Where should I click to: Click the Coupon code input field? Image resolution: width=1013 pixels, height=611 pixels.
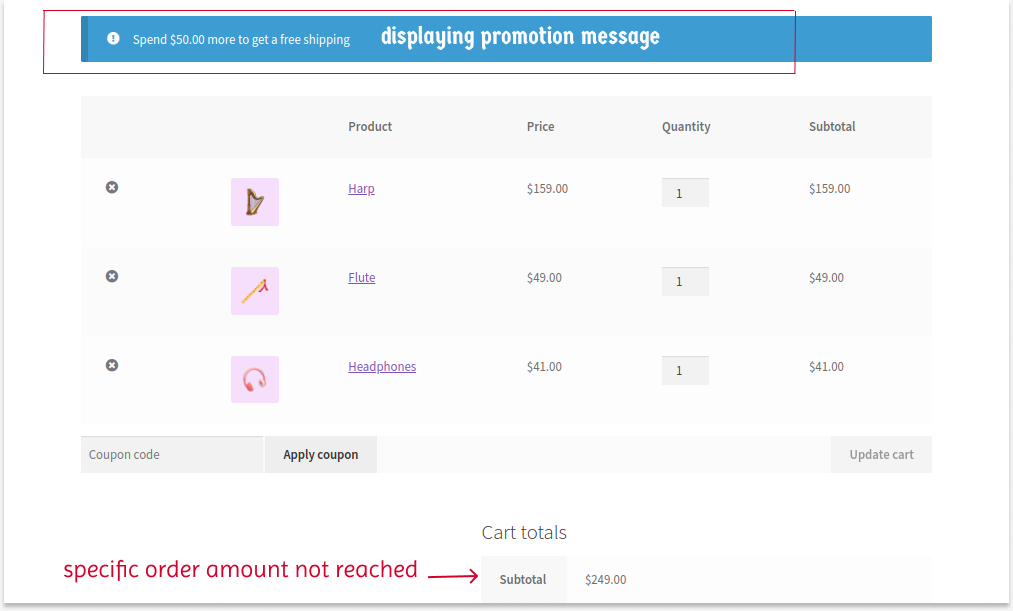172,455
